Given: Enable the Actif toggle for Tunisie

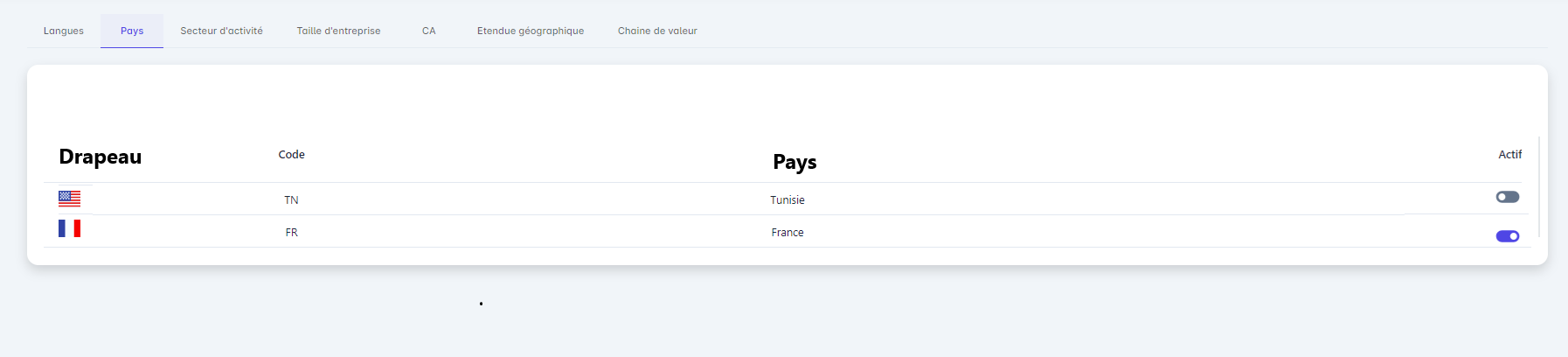Looking at the screenshot, I should [1507, 197].
